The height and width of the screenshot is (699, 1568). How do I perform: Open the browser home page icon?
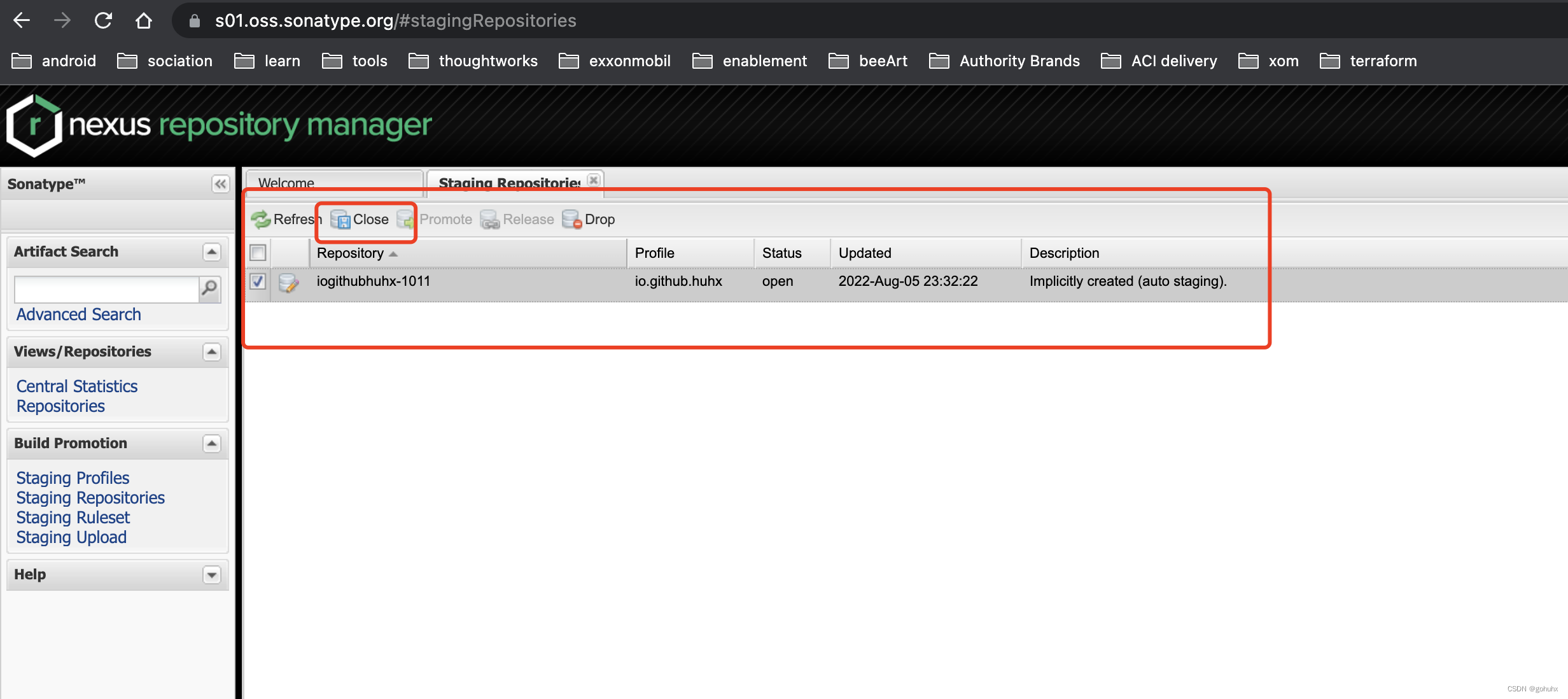click(x=144, y=20)
